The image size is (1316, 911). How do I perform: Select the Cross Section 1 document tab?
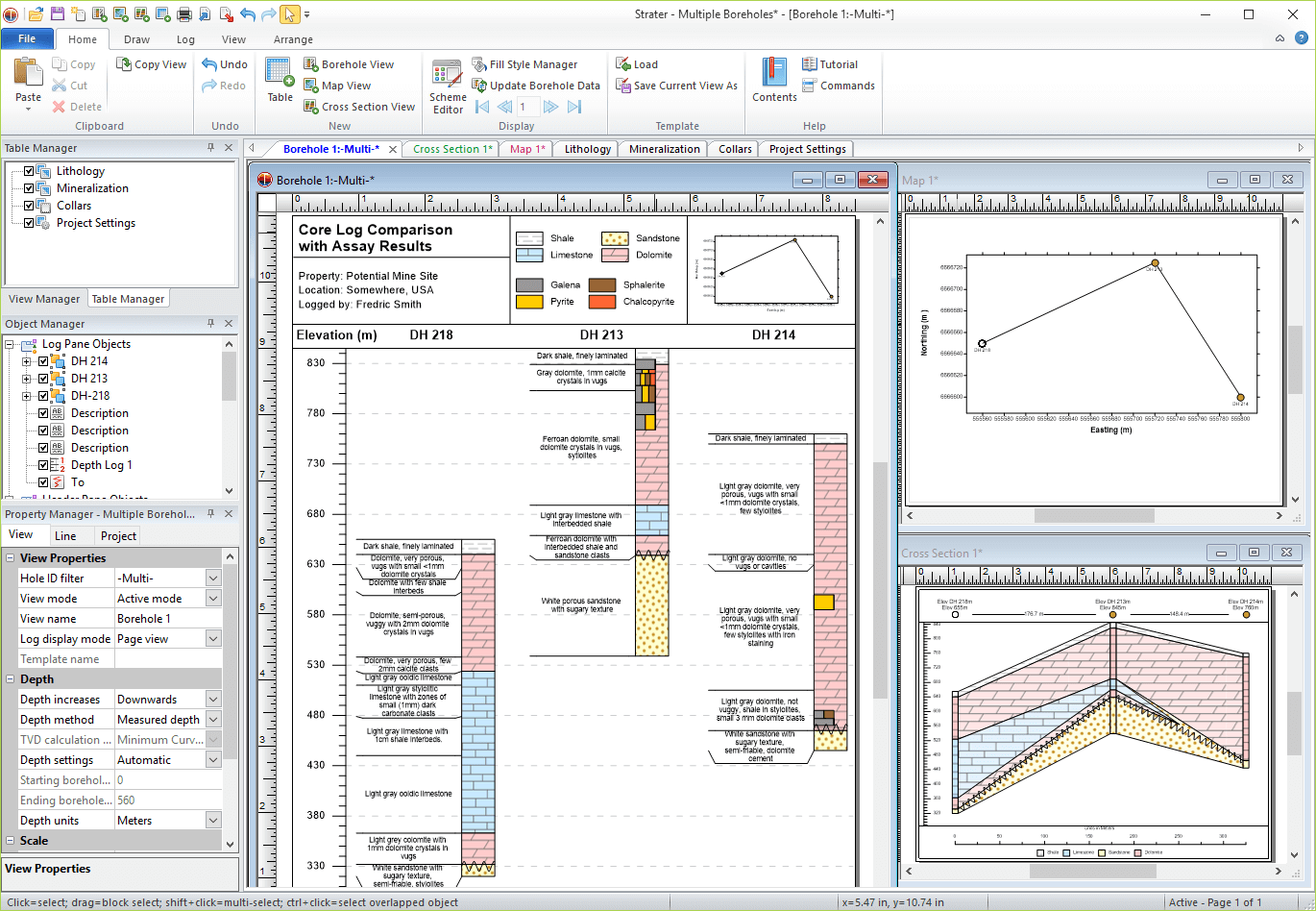(452, 149)
